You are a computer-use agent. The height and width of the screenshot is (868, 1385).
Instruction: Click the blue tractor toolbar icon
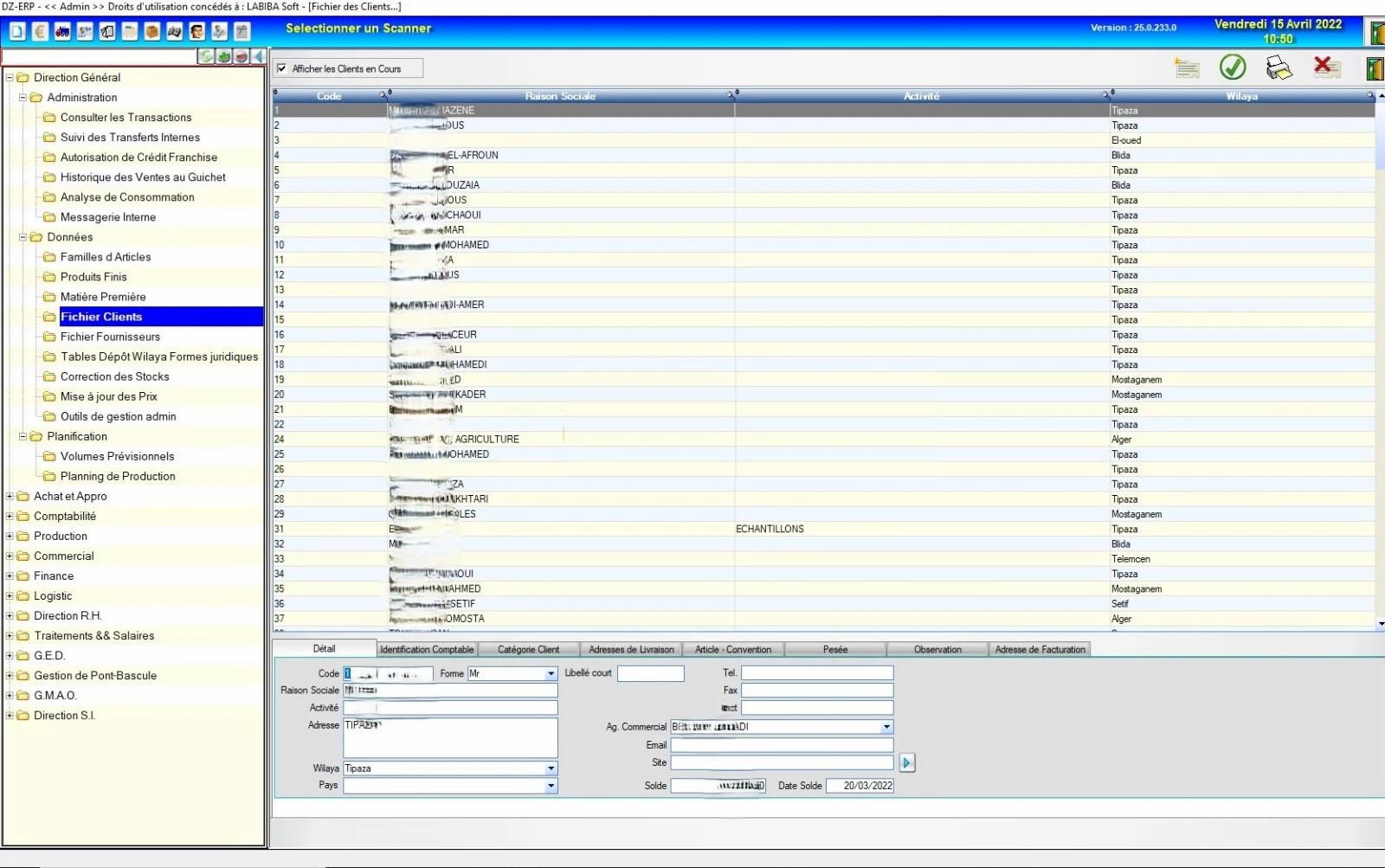[62, 32]
